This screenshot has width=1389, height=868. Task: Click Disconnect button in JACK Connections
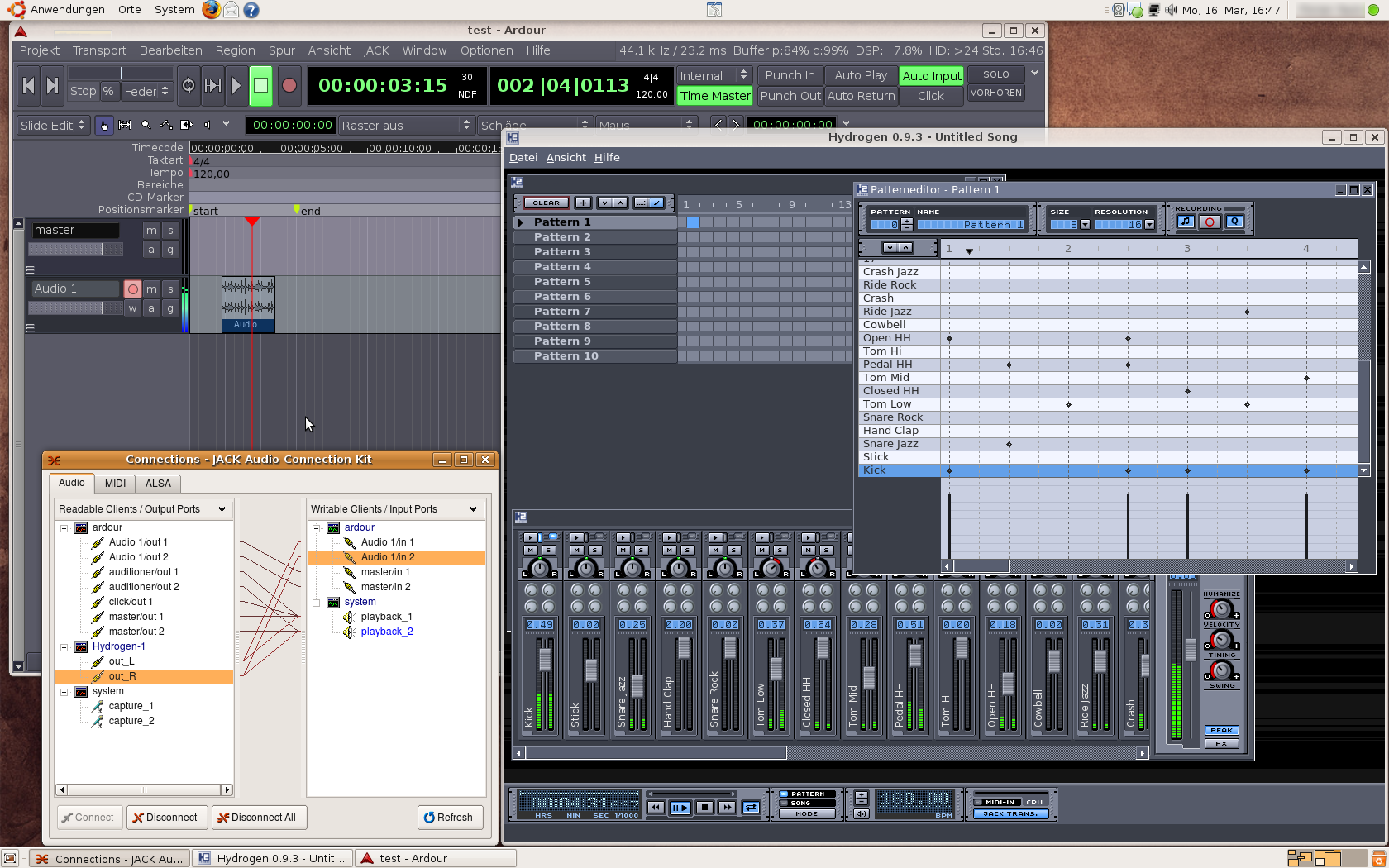tap(166, 818)
